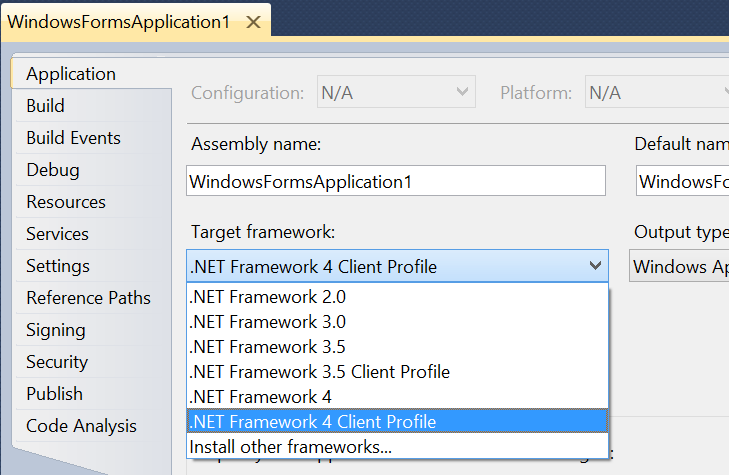Viewport: 729px width, 475px height.
Task: Click the Default namespace text field
Action: point(682,181)
